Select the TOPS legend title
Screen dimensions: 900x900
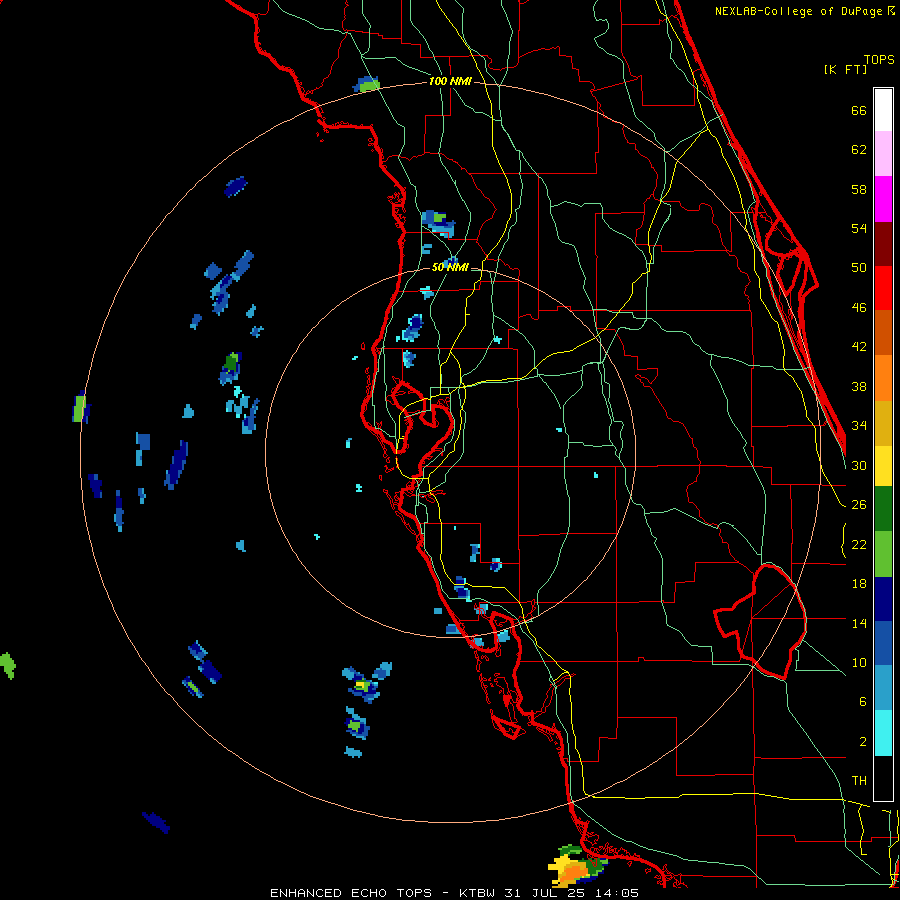tap(879, 59)
